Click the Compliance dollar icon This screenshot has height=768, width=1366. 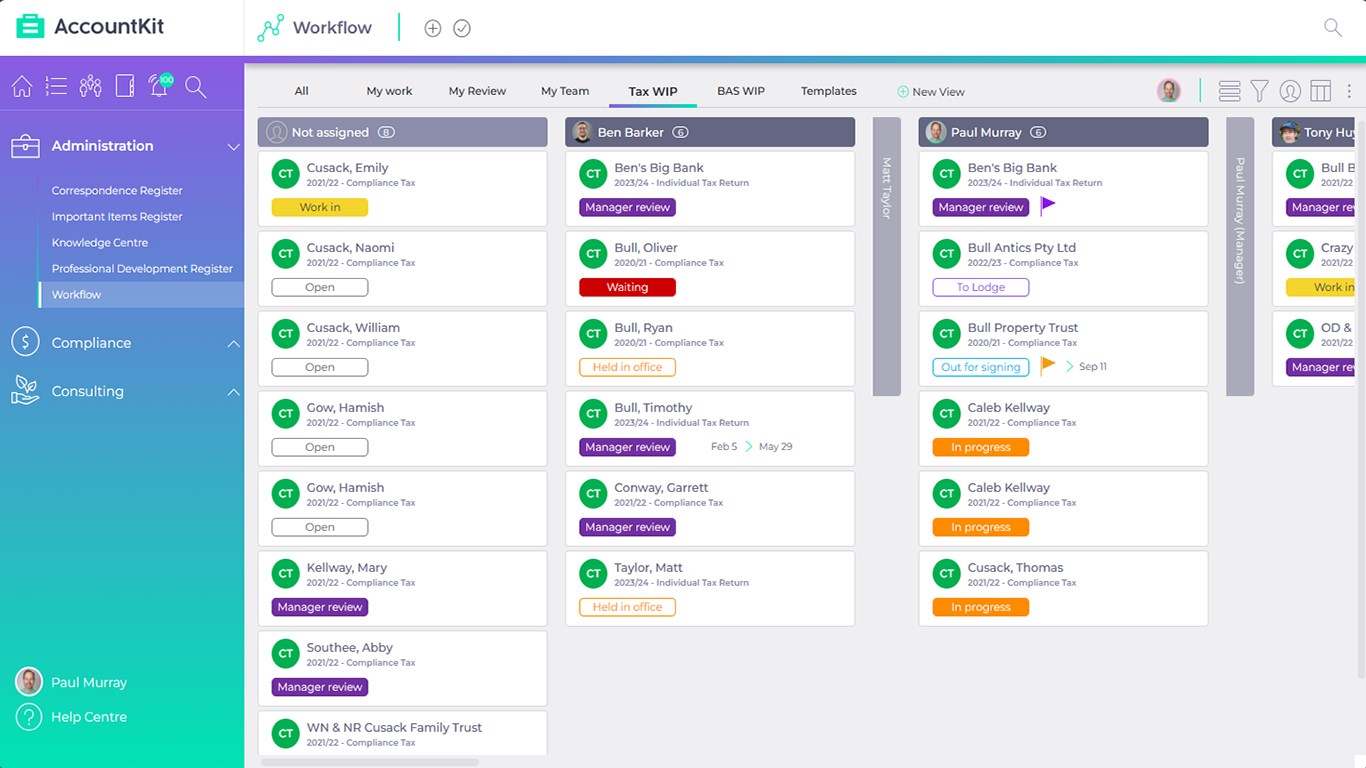click(25, 342)
